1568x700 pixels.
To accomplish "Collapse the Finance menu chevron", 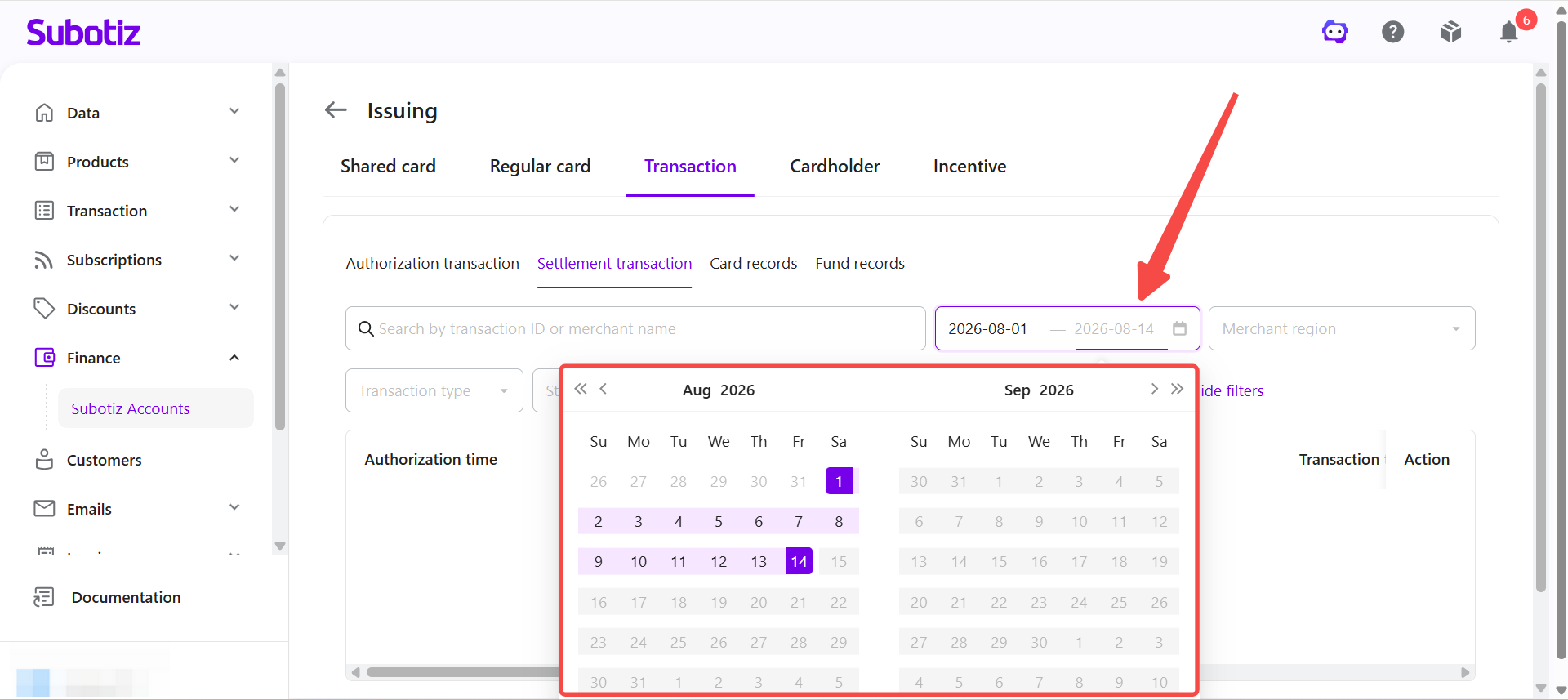I will [234, 358].
